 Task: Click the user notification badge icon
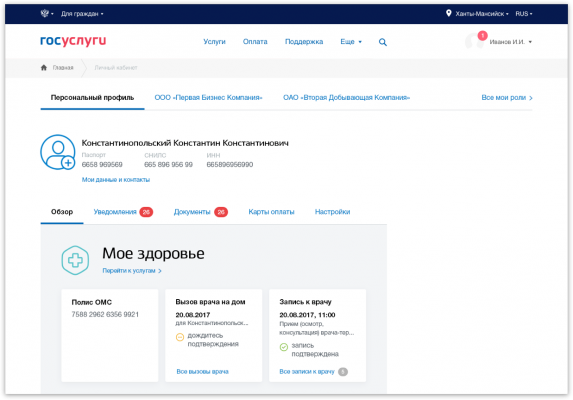[482, 35]
